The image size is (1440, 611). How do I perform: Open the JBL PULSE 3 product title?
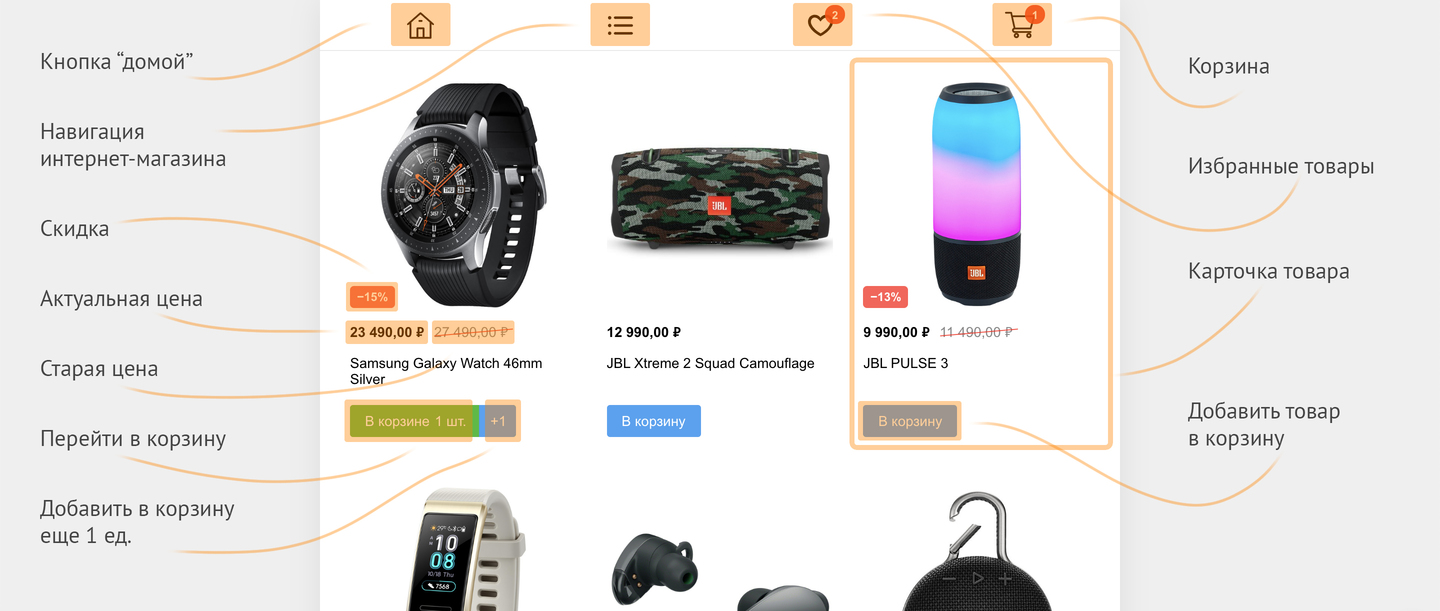coord(906,363)
